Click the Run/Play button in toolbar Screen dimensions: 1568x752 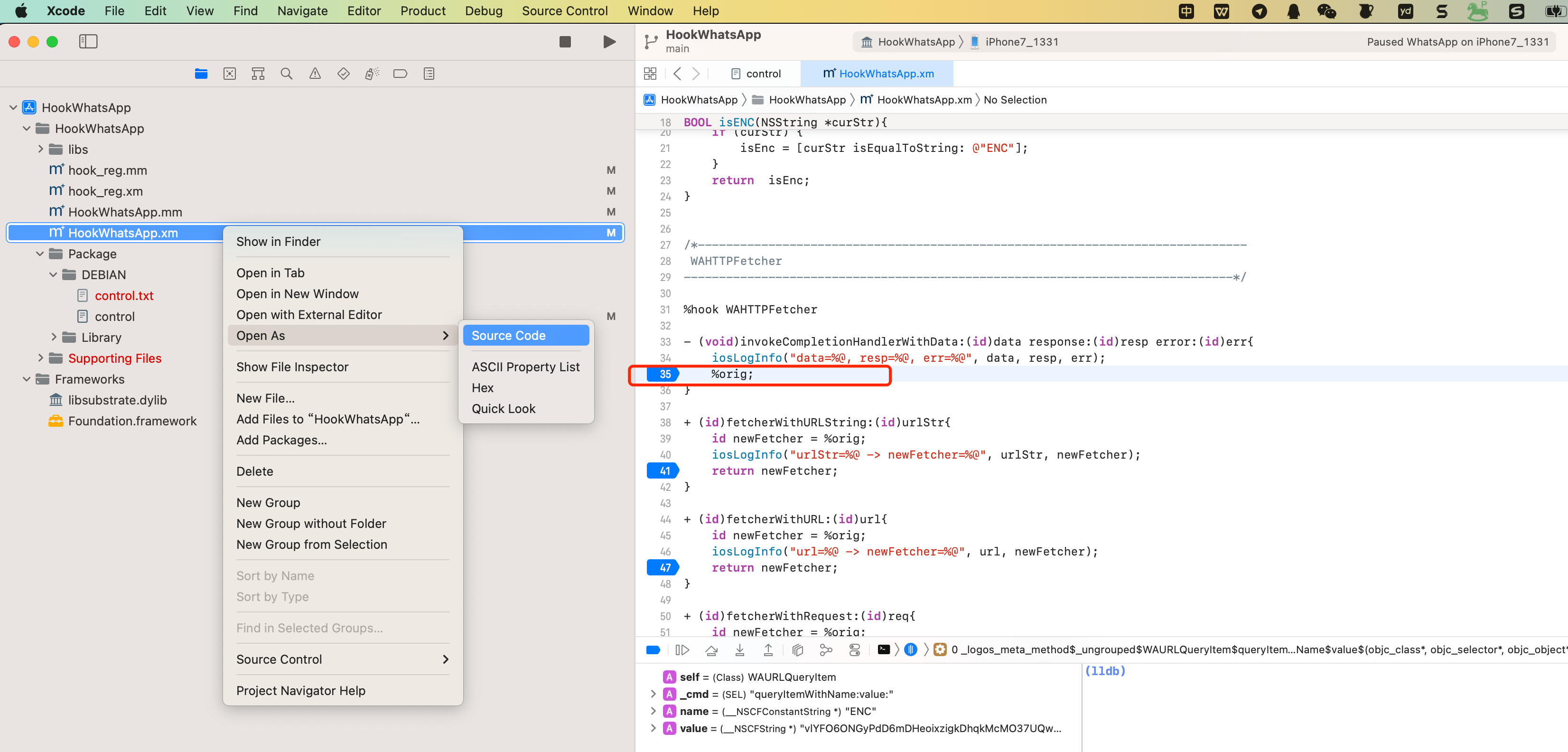pos(608,41)
